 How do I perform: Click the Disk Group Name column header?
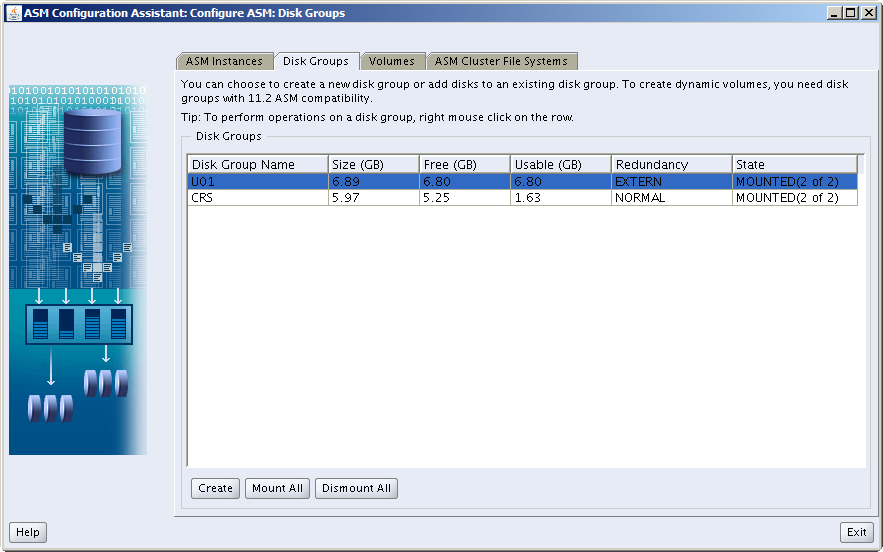[257, 164]
